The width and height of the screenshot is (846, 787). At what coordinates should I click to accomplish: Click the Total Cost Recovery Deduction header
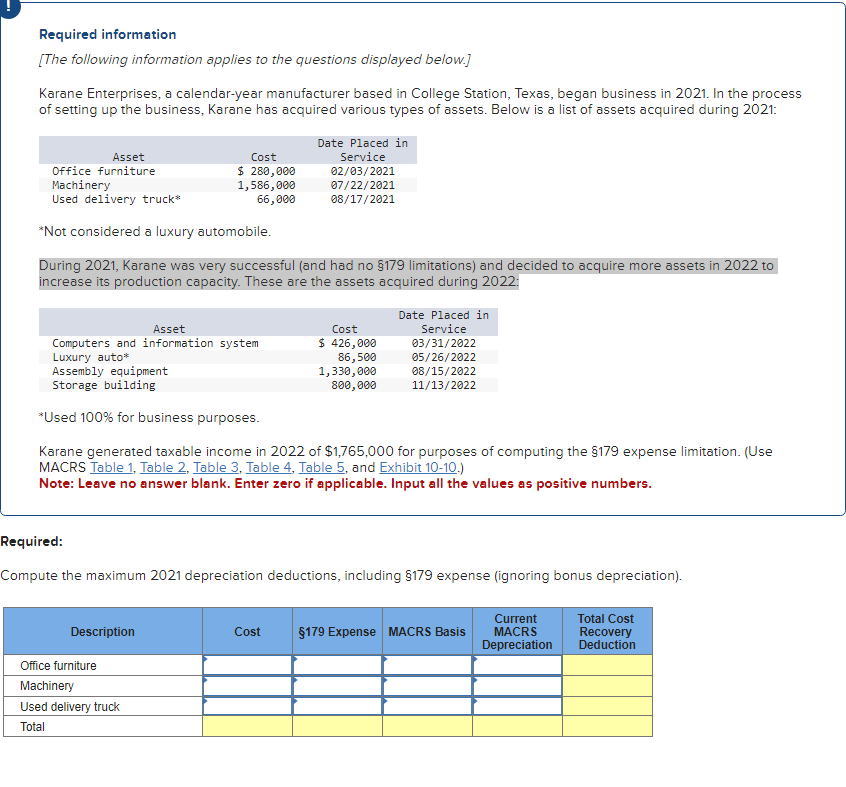point(608,631)
